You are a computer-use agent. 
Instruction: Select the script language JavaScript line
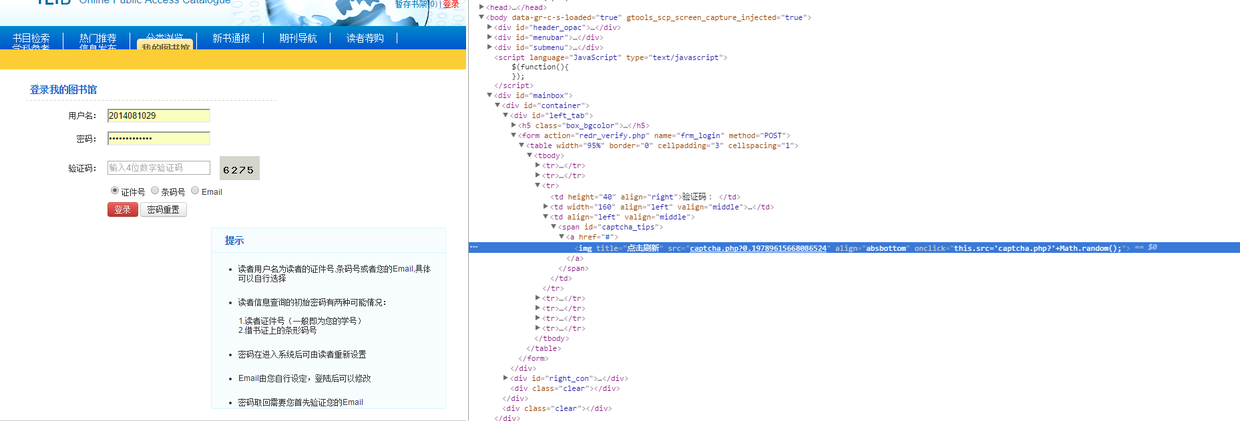point(611,57)
